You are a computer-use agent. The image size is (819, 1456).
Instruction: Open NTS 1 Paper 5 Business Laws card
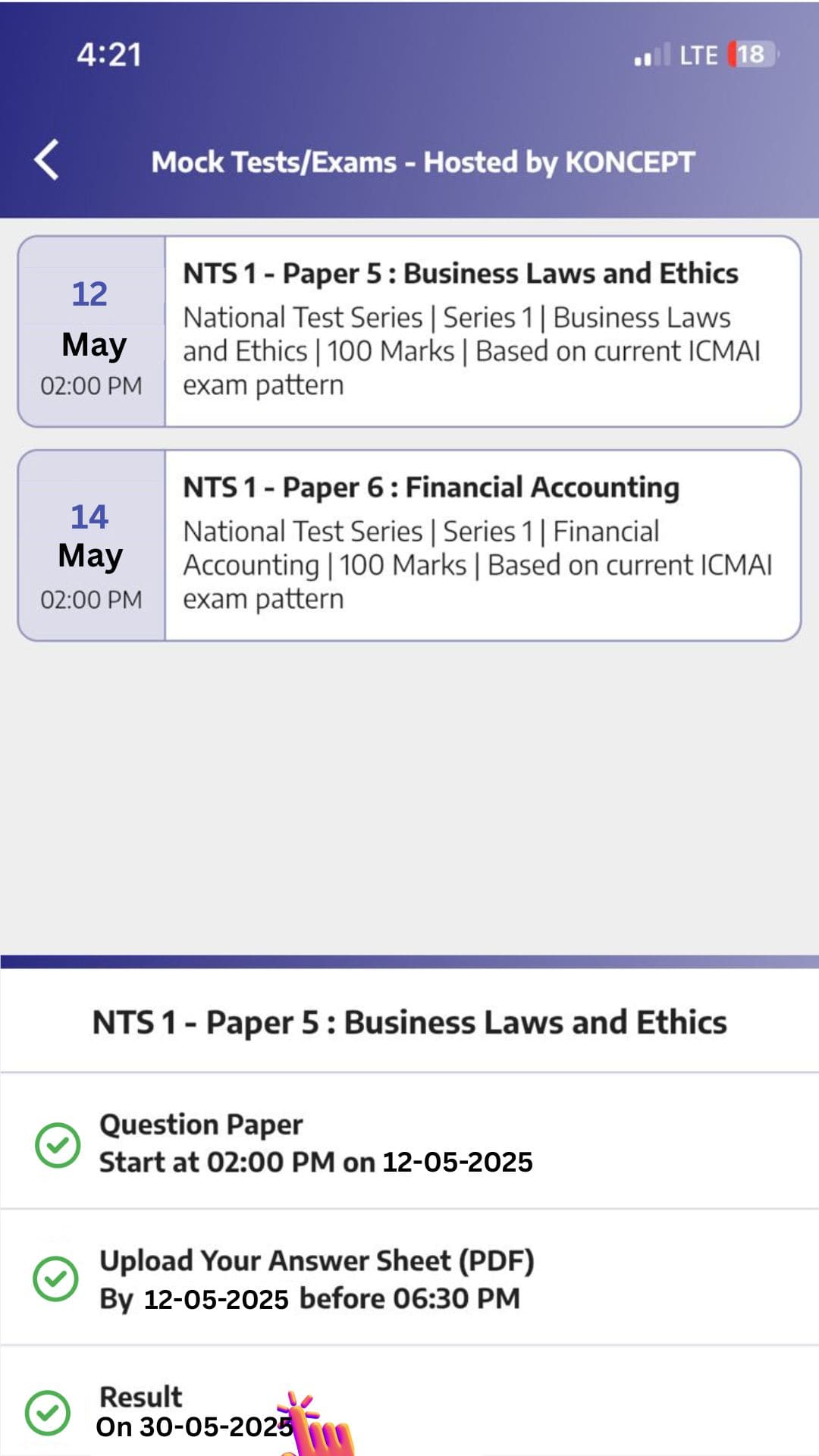(482, 331)
